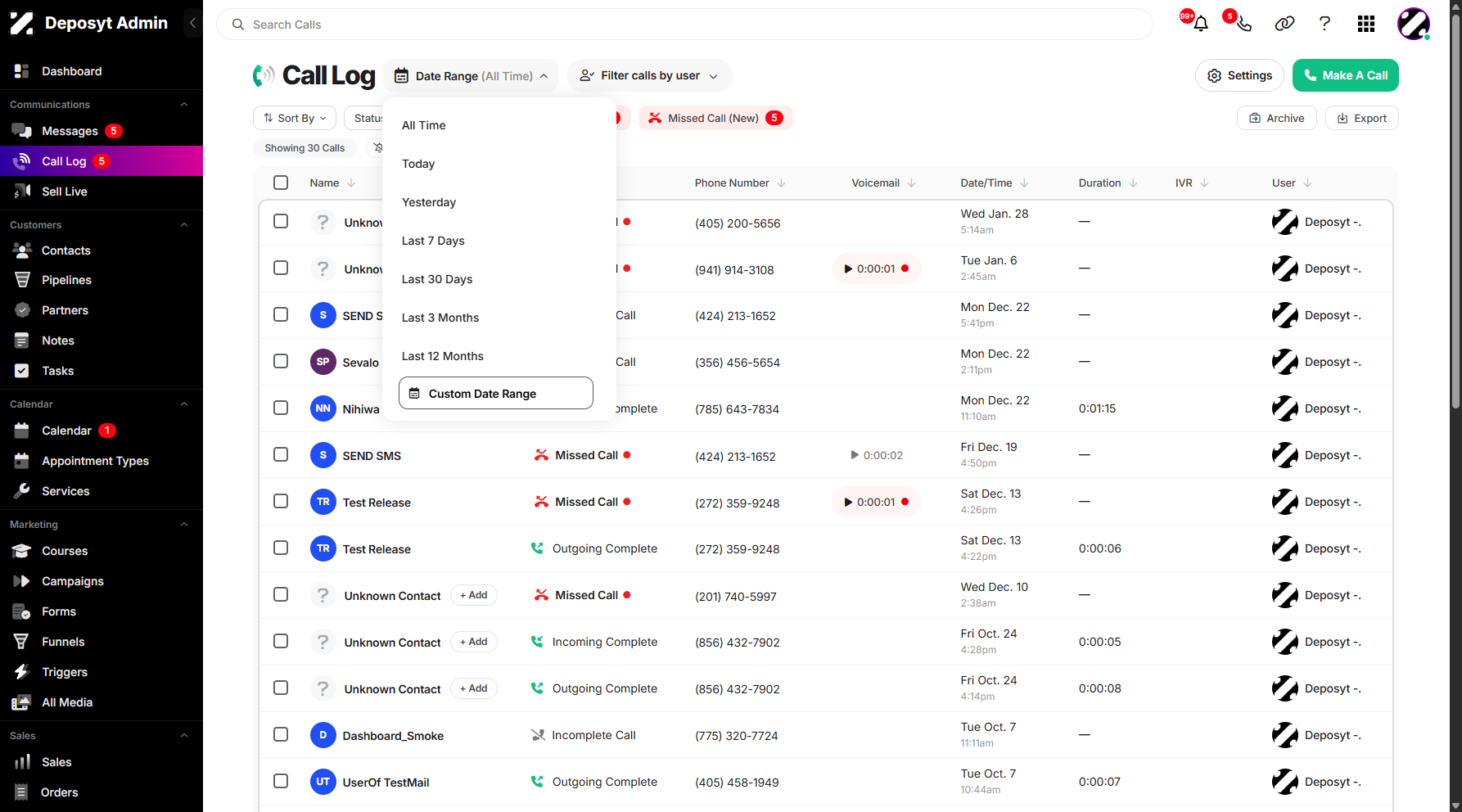Open the user profile avatar menu
The width and height of the screenshot is (1462, 812).
point(1413,24)
